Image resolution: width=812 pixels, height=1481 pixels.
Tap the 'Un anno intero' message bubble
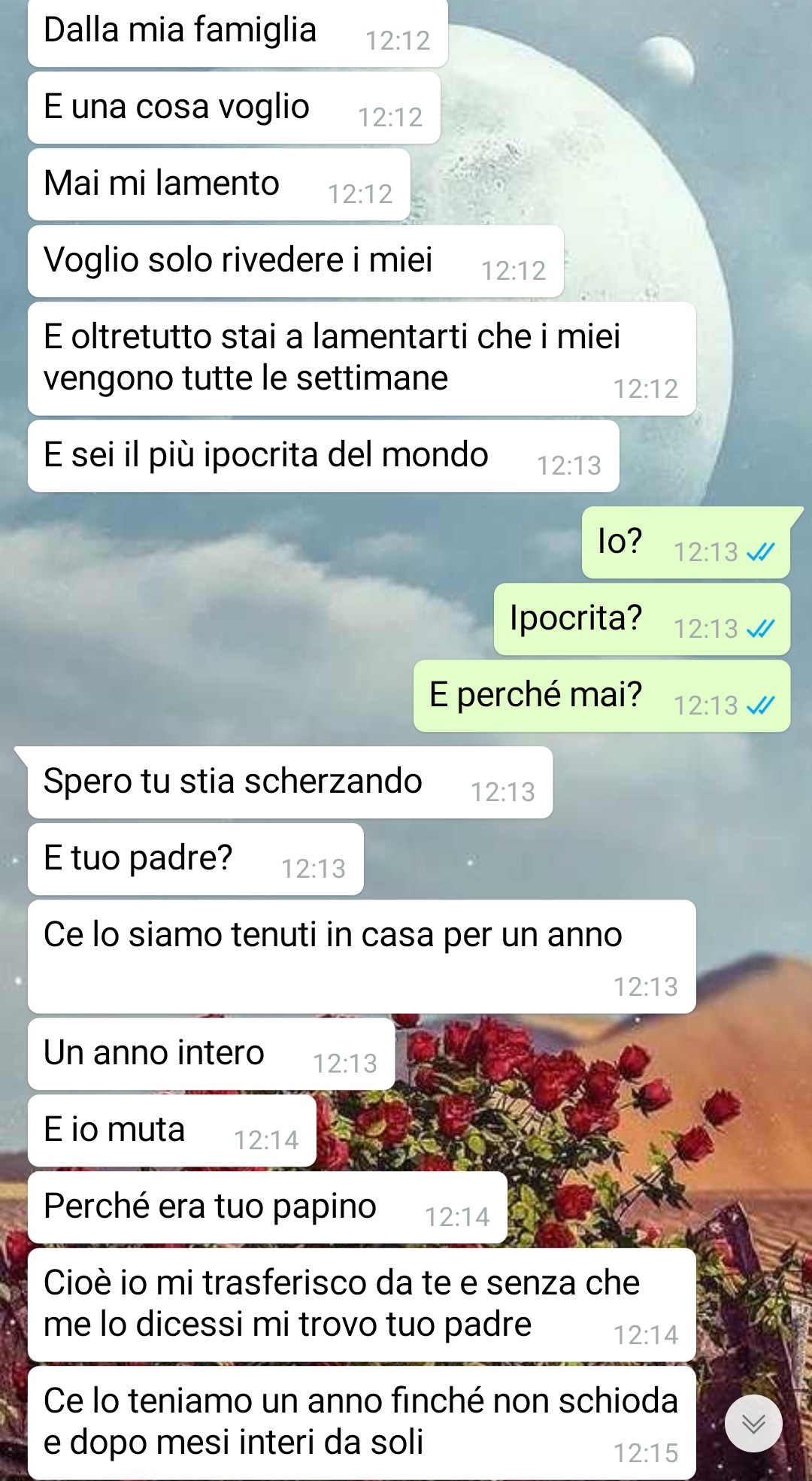point(211,1054)
